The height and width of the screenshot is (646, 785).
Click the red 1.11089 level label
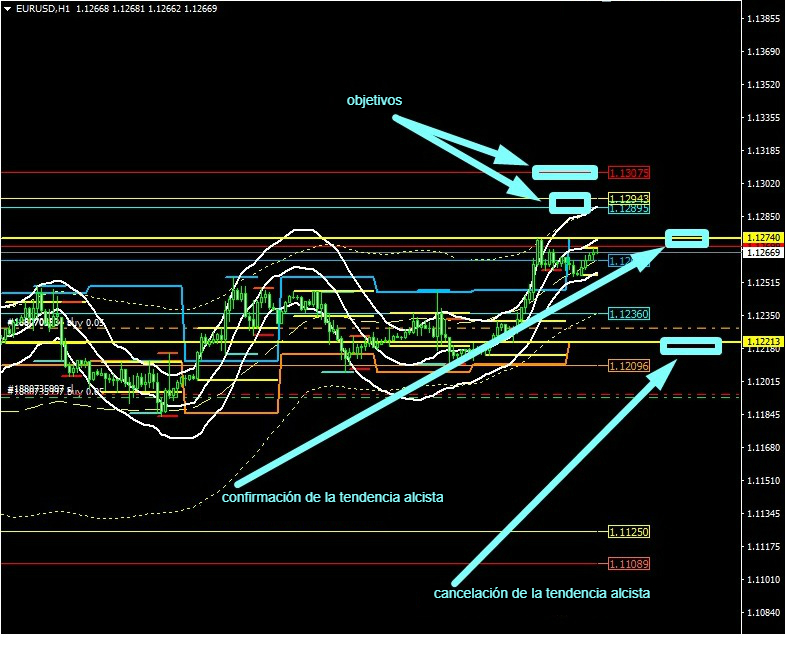pos(629,564)
